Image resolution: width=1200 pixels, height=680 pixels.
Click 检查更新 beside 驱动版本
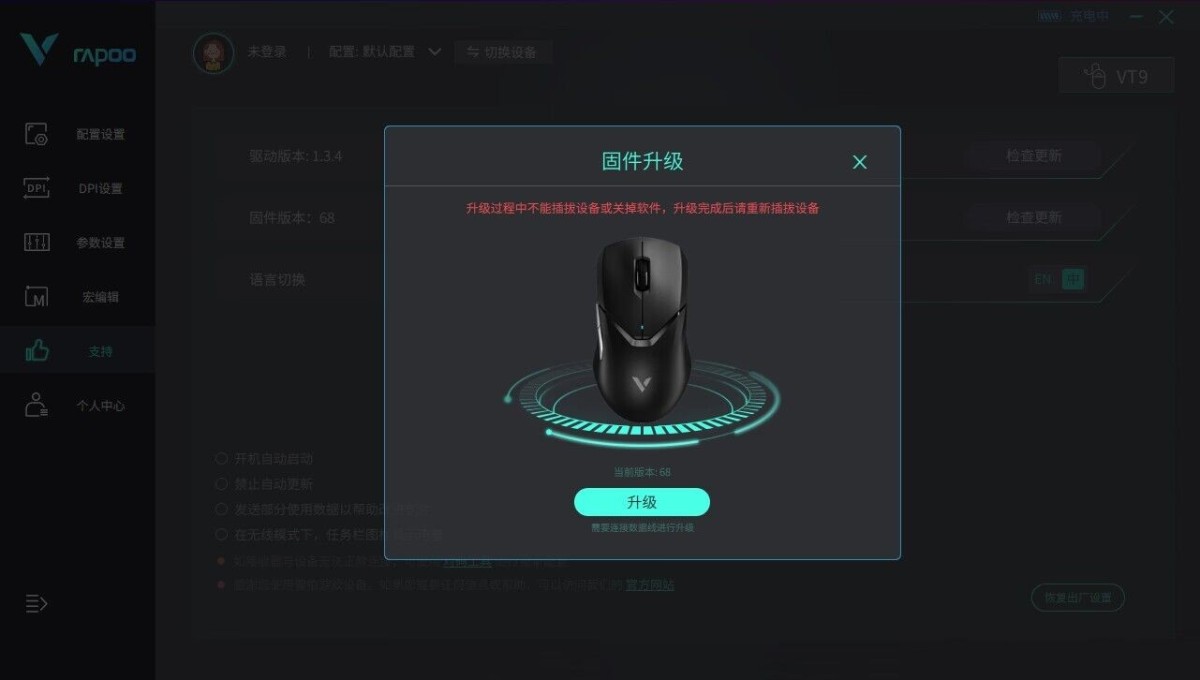point(1034,156)
